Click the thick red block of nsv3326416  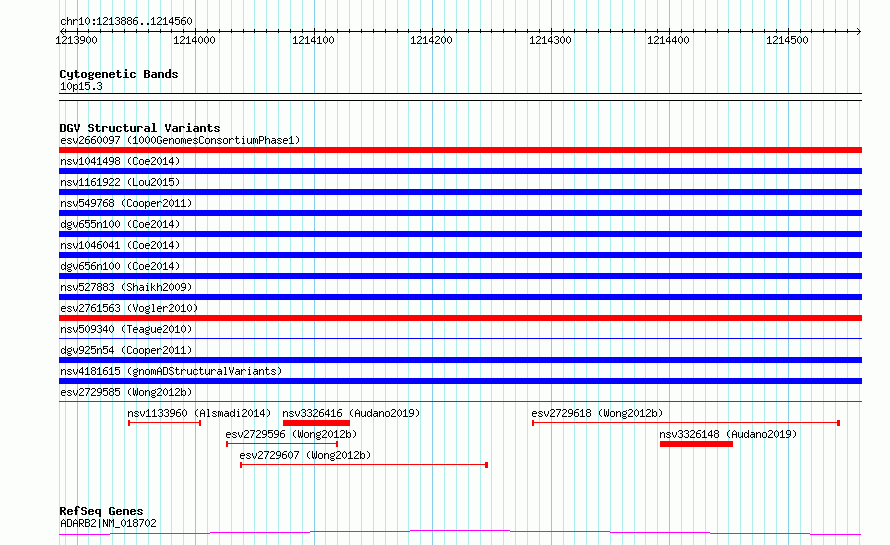click(x=316, y=423)
